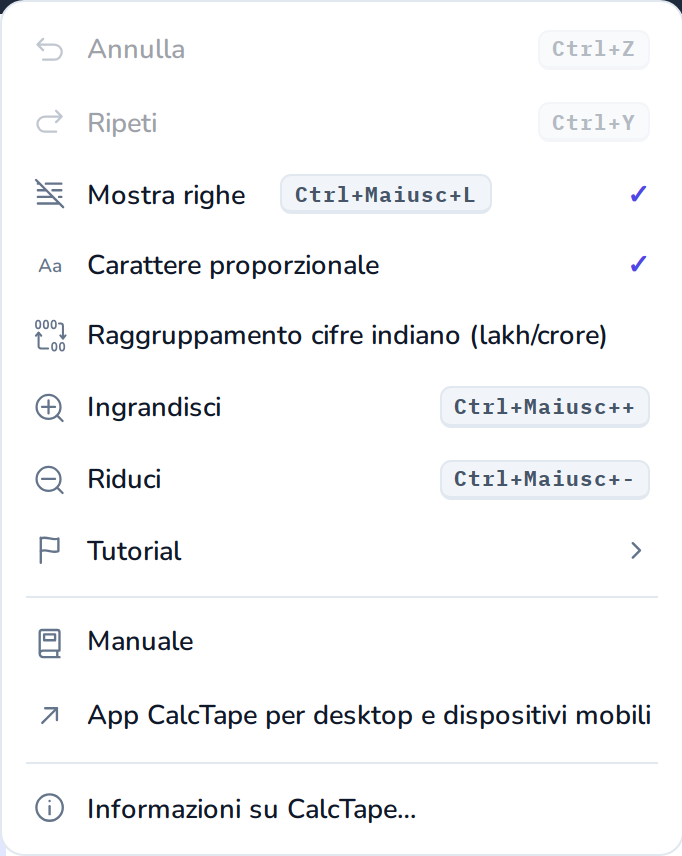The width and height of the screenshot is (682, 856).
Task: Click the flag icon next to Tutorial
Action: coord(49,550)
